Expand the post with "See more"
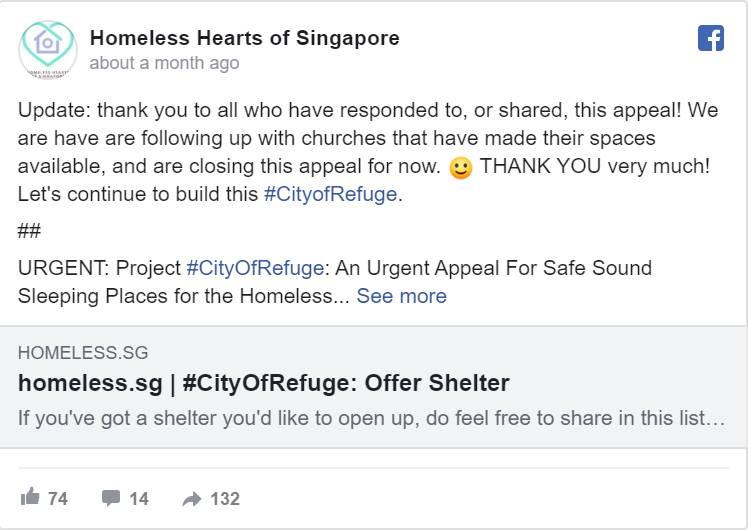Image resolution: width=748 pixels, height=530 pixels. 401,296
